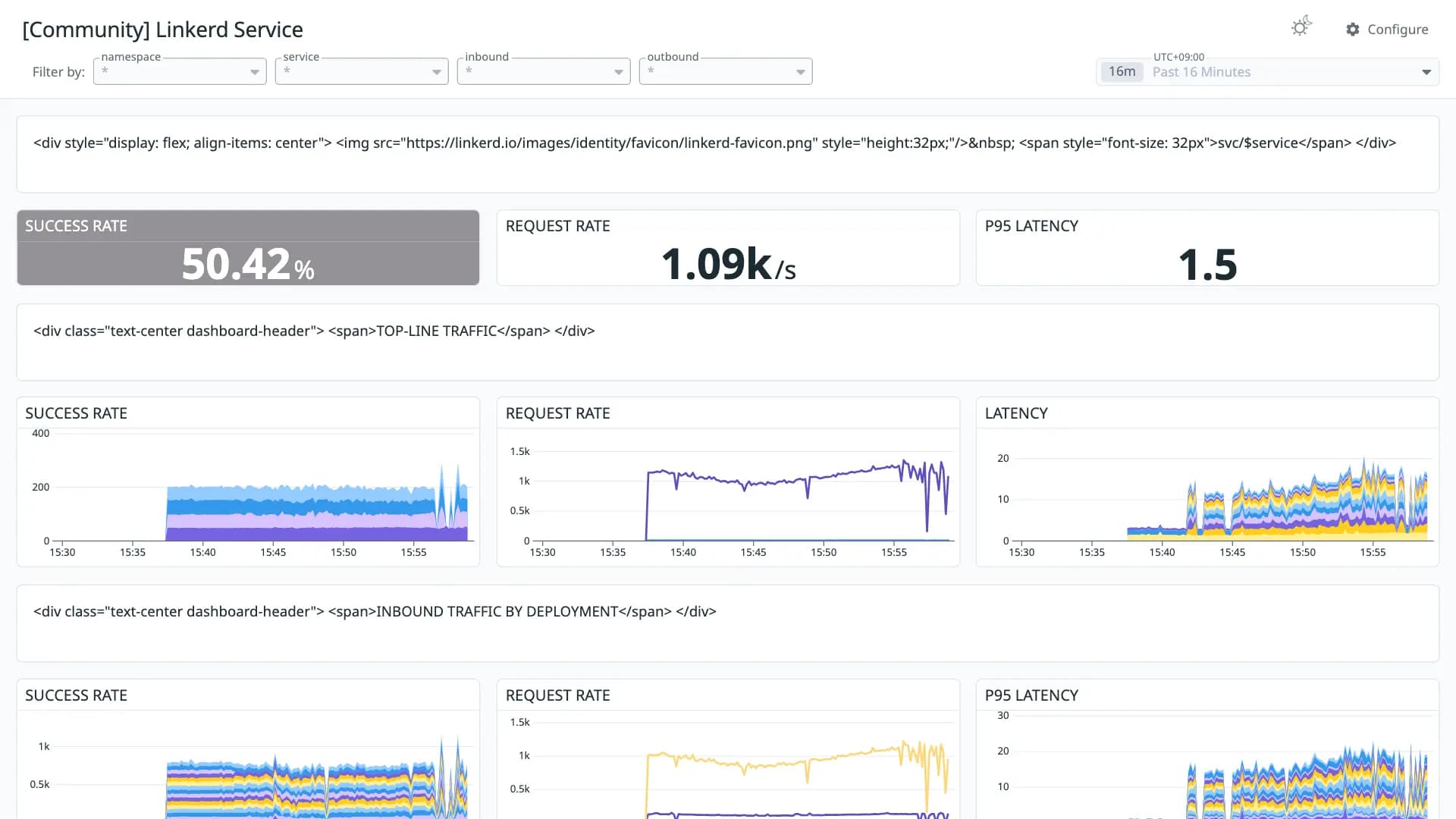
Task: Expand the service filter dropdown
Action: coord(362,71)
